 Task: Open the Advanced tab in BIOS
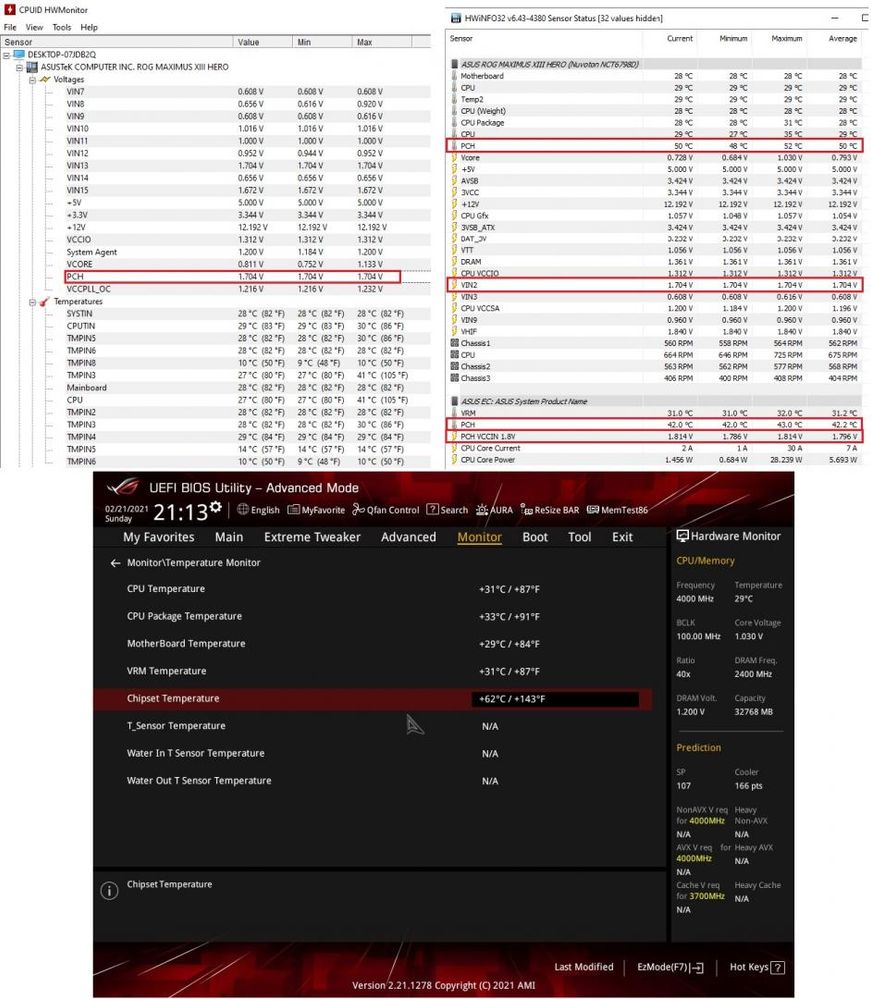click(x=408, y=537)
